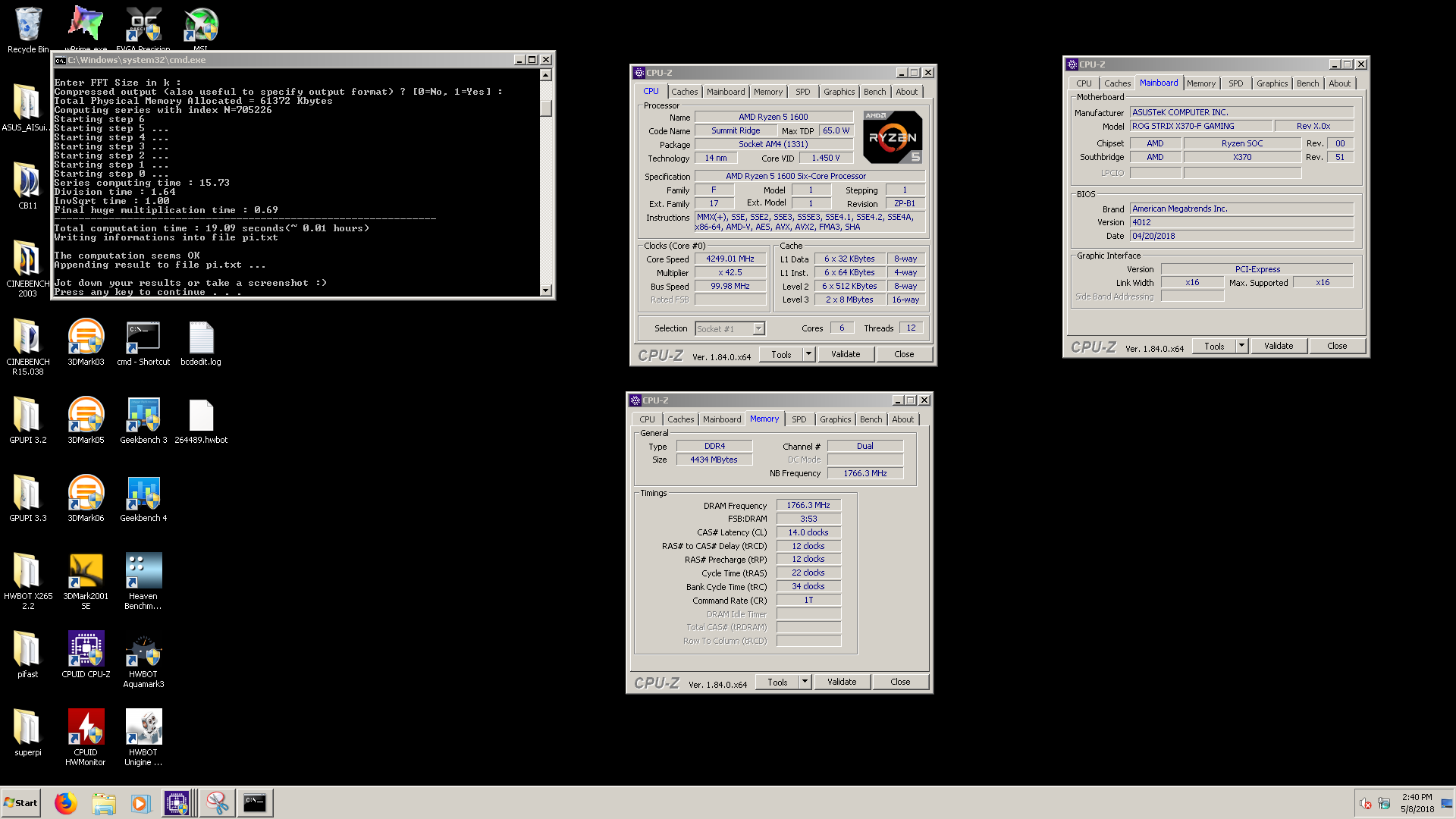Open the cmd - Shortcut icon

(143, 342)
